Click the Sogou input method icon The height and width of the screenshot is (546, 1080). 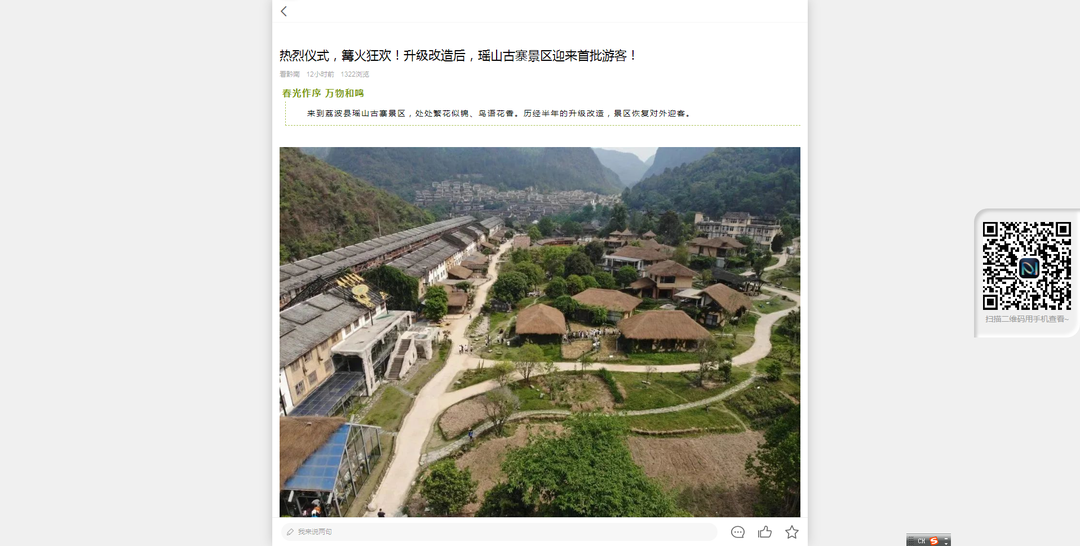[x=934, y=541]
